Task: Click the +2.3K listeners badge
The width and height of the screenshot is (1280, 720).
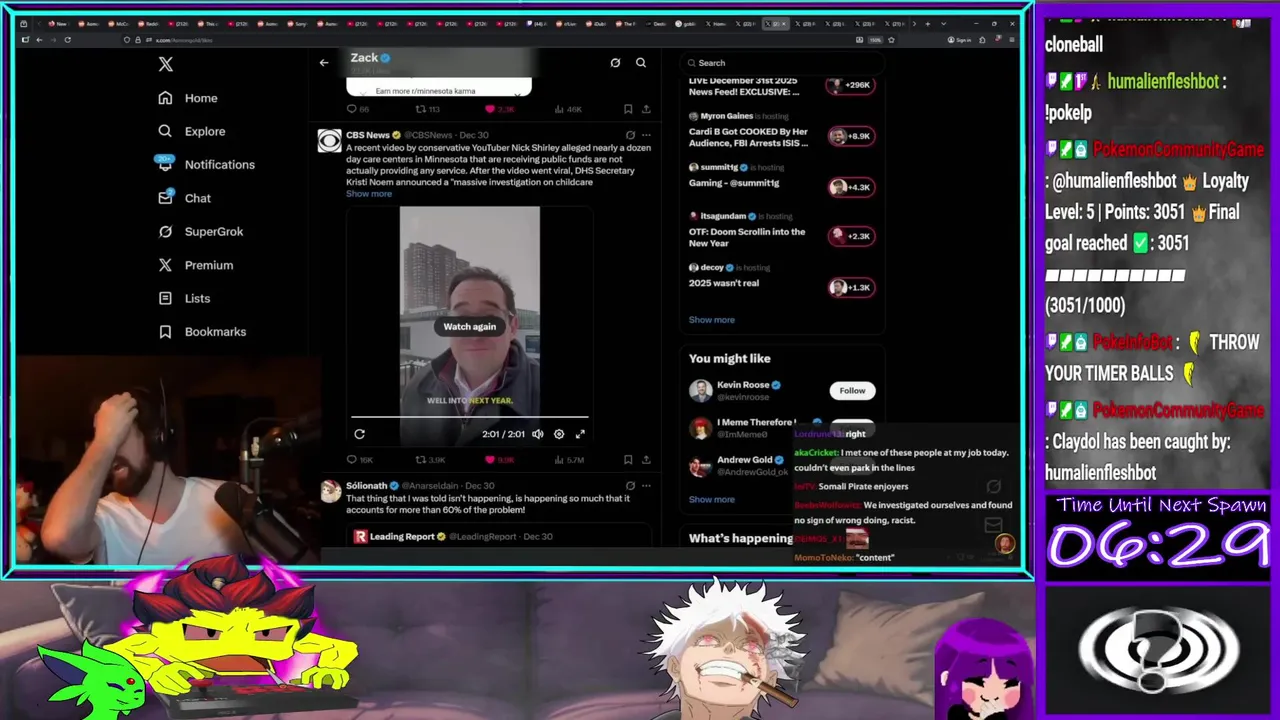Action: pyautogui.click(x=851, y=236)
